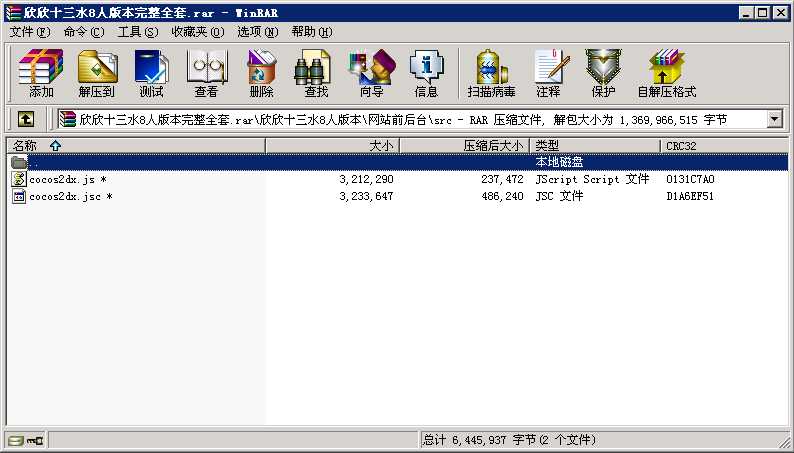The image size is (794, 453).
Task: Open the Help (帮助) menu
Action: pos(312,32)
